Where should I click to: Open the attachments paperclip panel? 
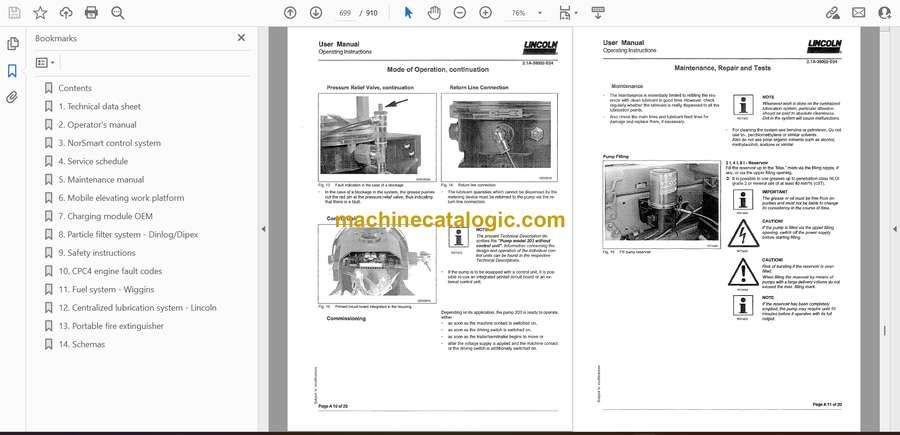pyautogui.click(x=13, y=97)
